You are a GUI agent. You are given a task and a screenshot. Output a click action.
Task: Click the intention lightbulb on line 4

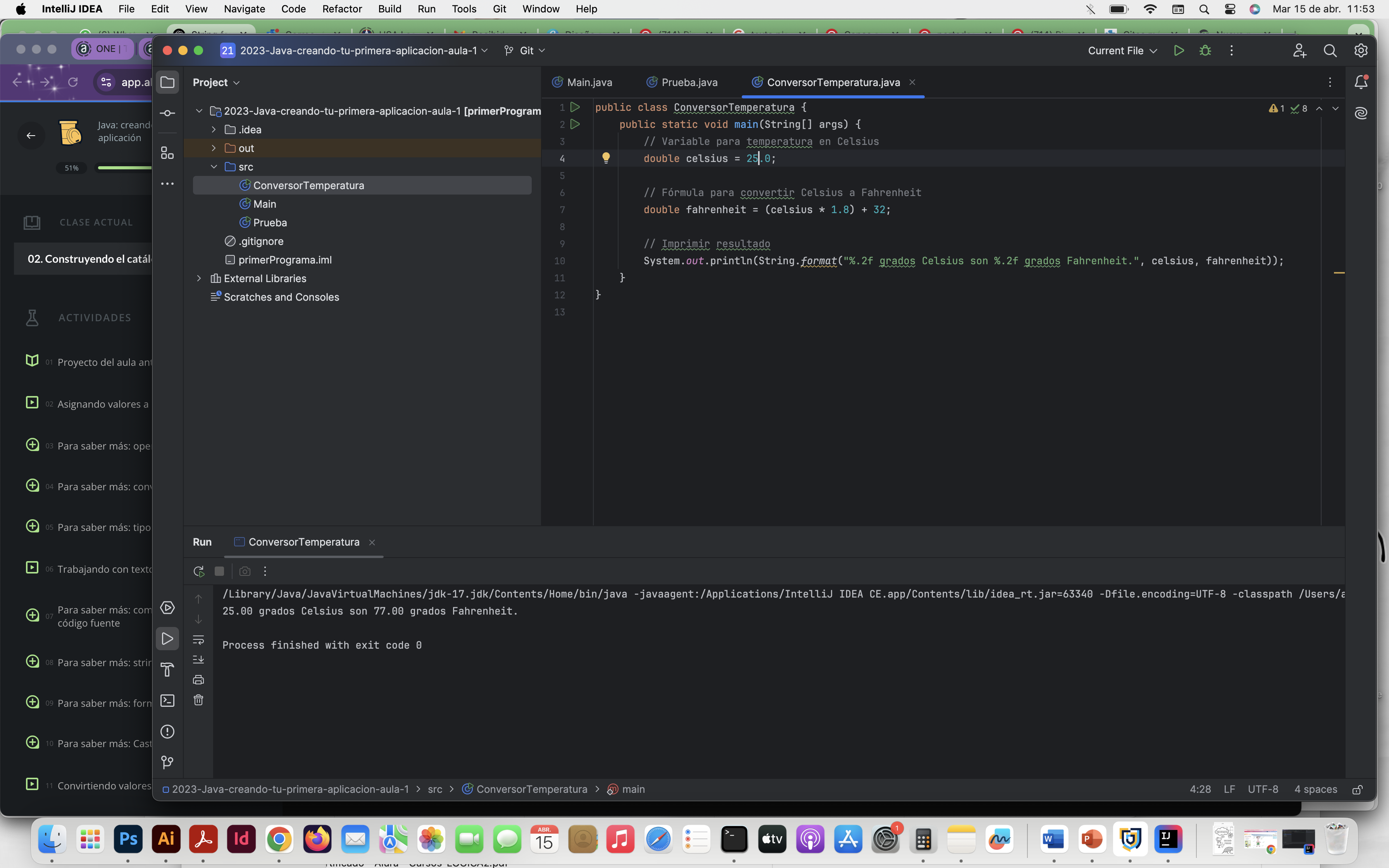[x=606, y=158]
